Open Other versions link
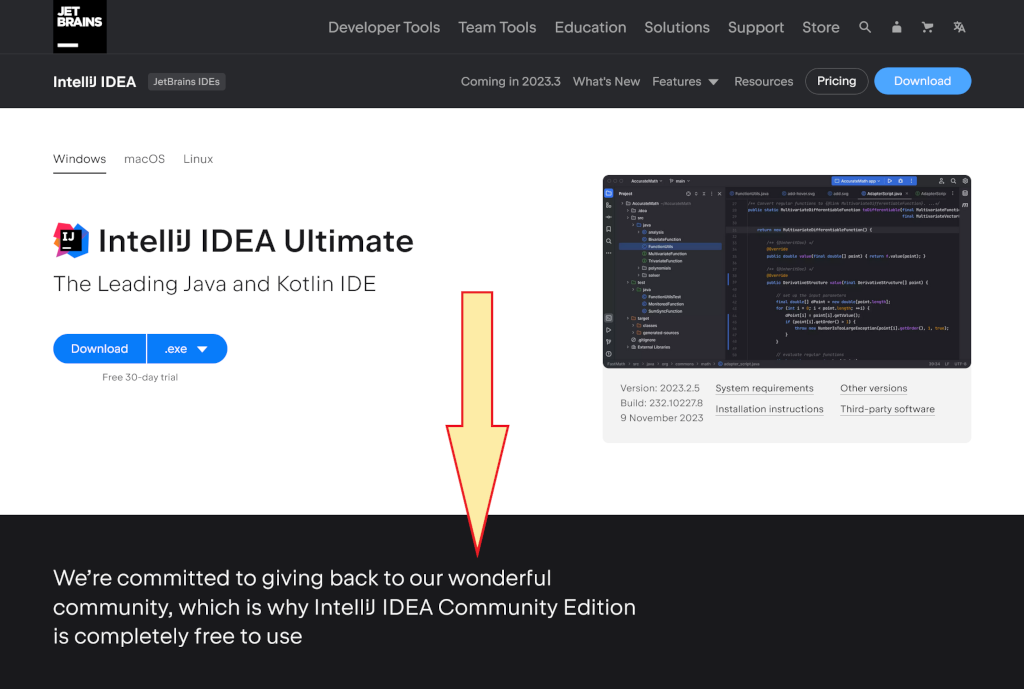 874,389
